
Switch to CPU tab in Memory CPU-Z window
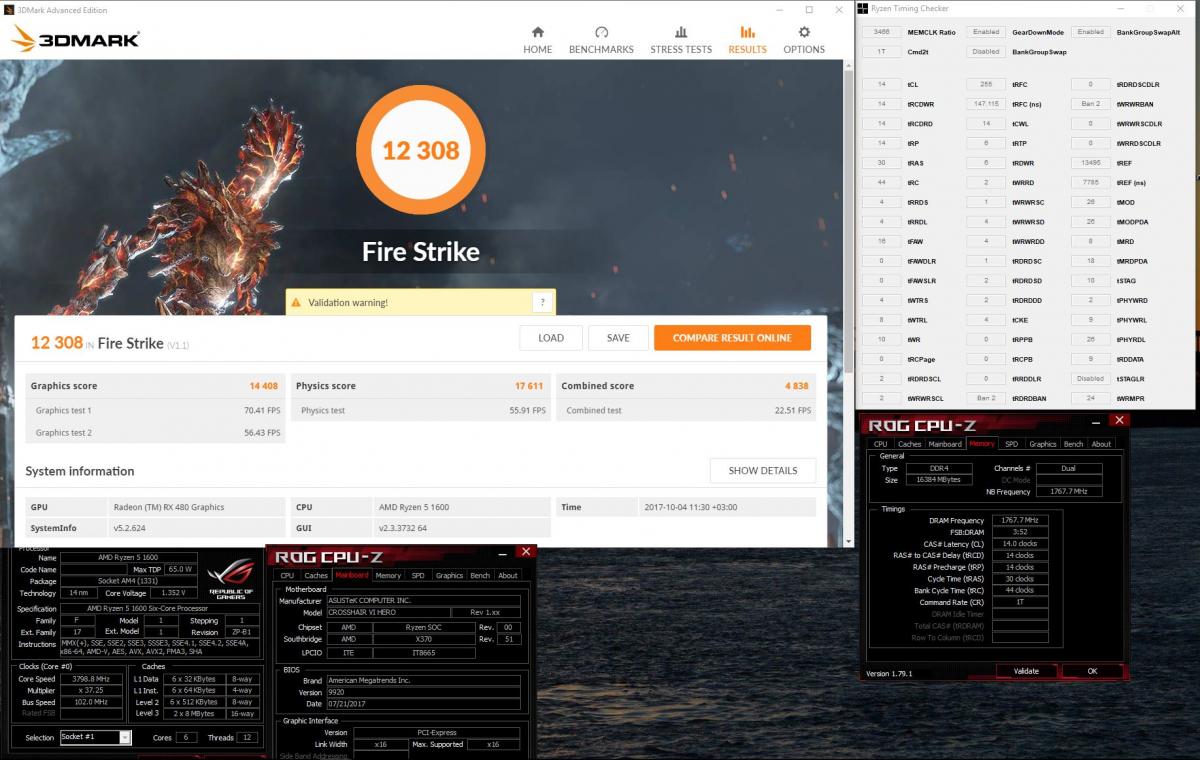(x=880, y=444)
